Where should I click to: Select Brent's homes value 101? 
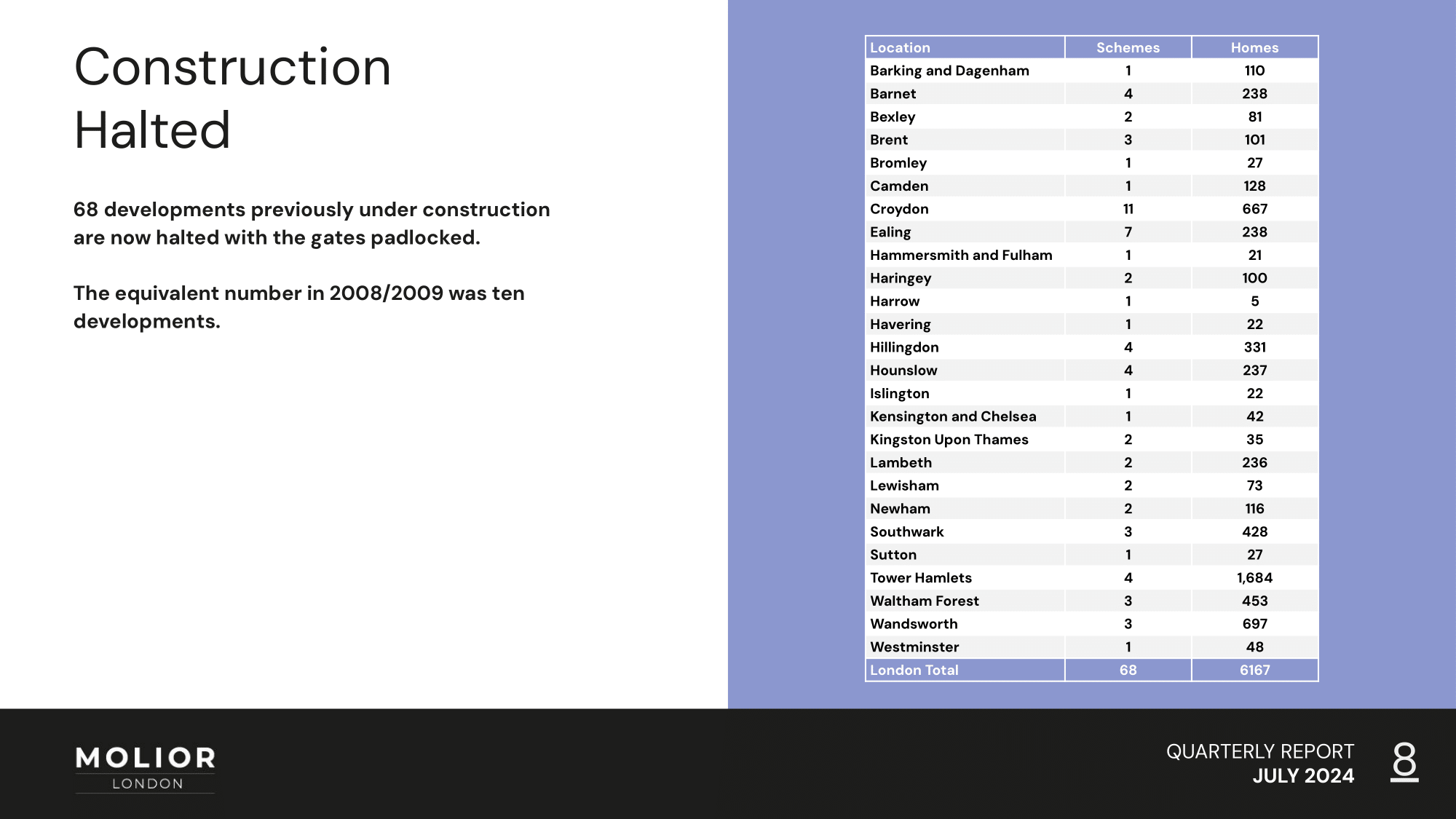1254,140
